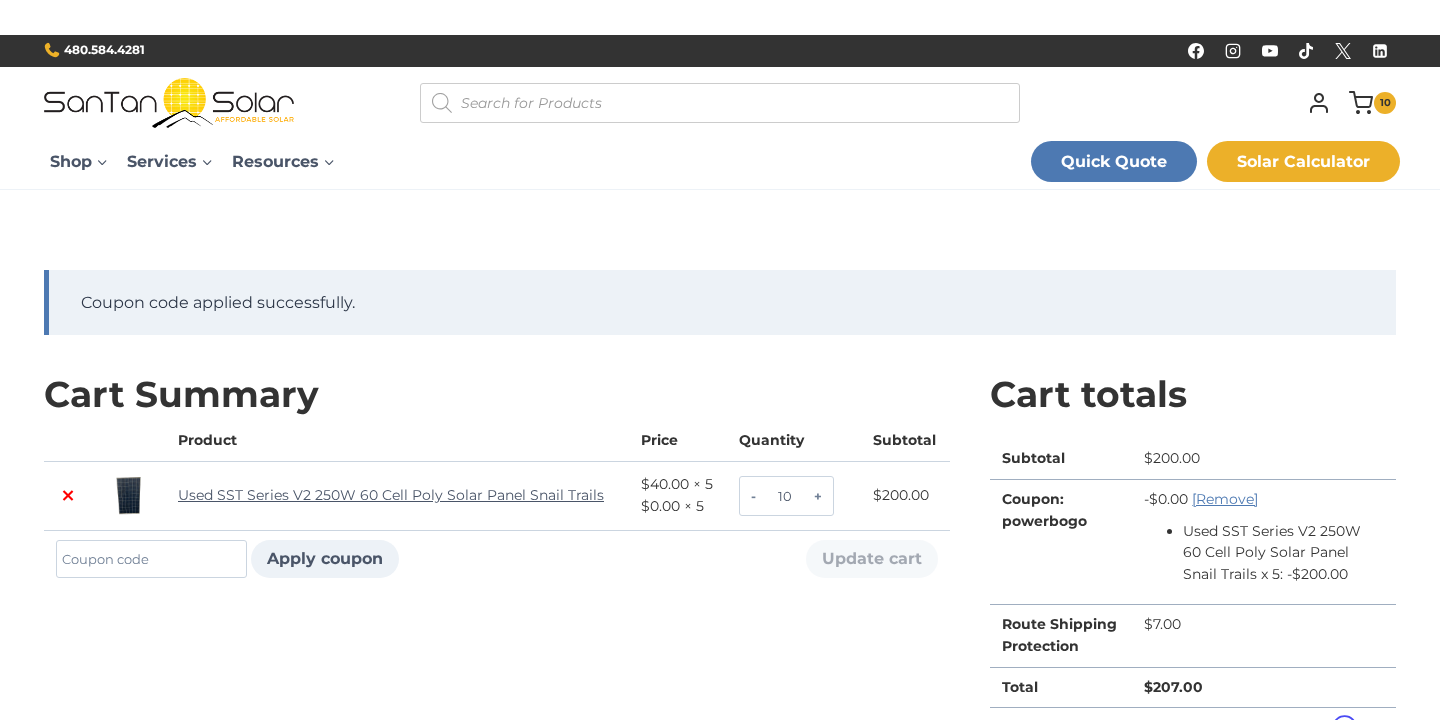Viewport: 1440px width, 720px height.
Task: Click the Quick Quote button
Action: click(x=1114, y=162)
